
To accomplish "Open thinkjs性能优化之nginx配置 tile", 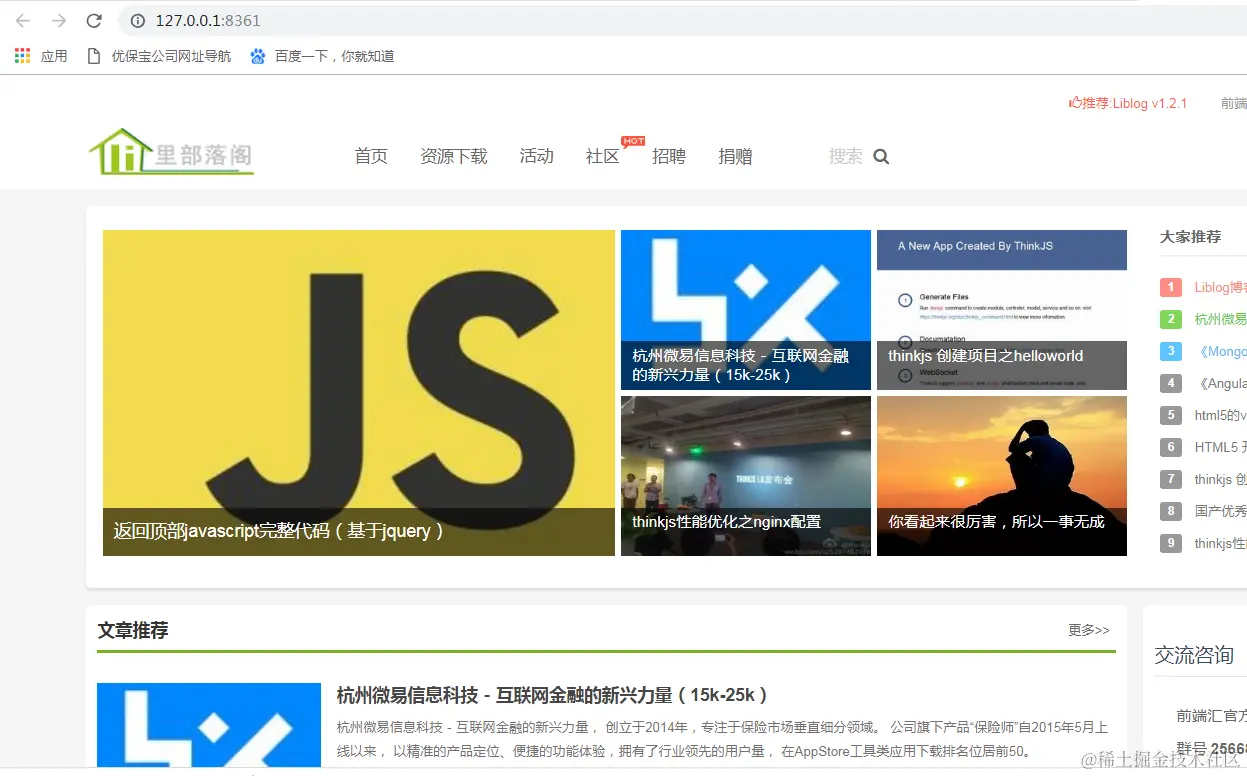I will click(746, 476).
